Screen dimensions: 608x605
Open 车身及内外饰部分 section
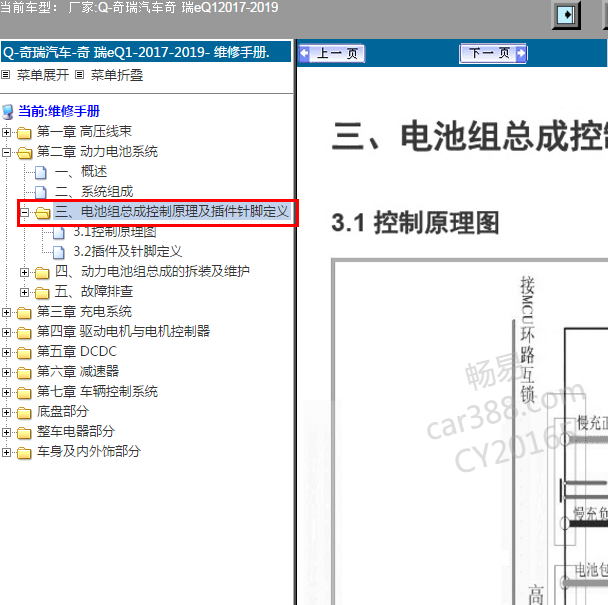tap(88, 451)
